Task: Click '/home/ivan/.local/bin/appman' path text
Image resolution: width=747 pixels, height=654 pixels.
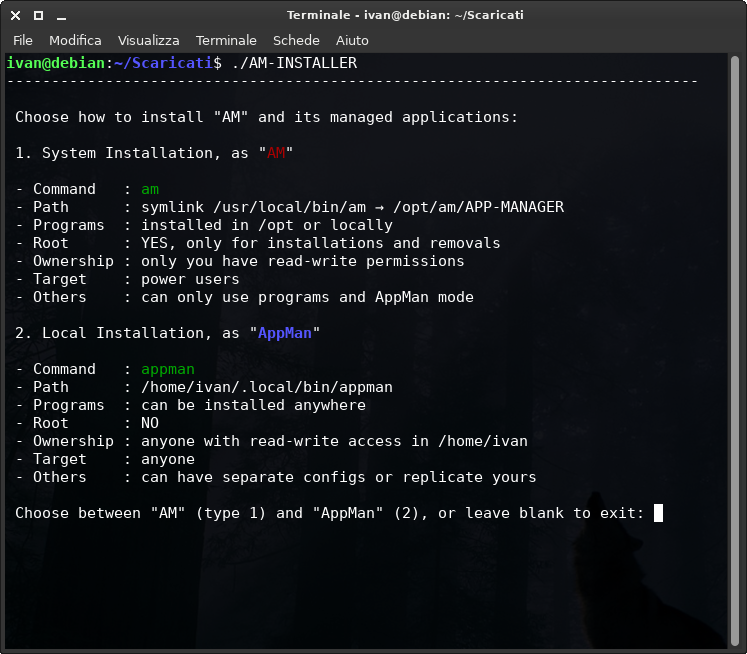Action: coord(267,387)
